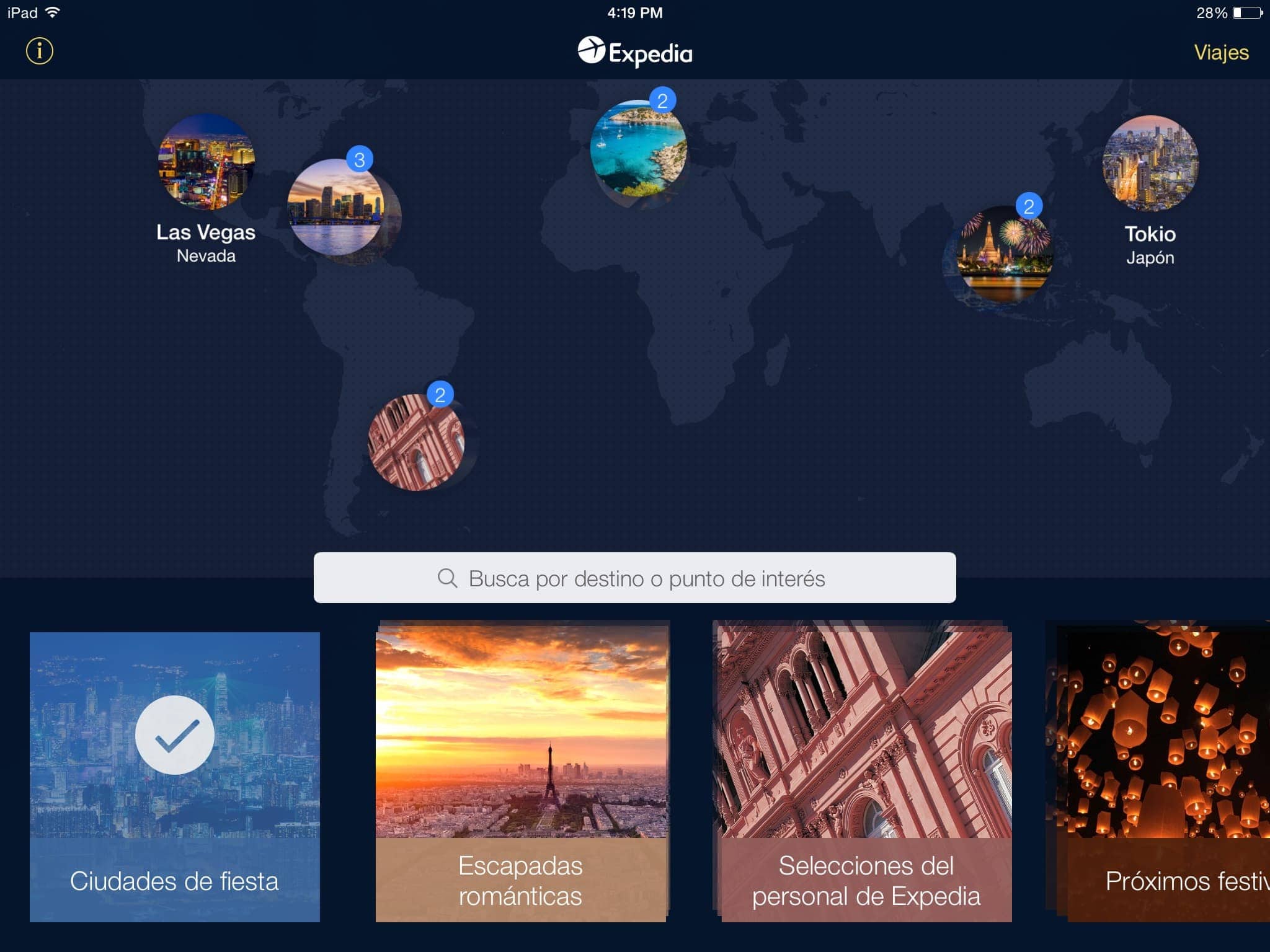Image resolution: width=1270 pixels, height=952 pixels.
Task: Select the pink building bubble in South America
Action: point(416,442)
